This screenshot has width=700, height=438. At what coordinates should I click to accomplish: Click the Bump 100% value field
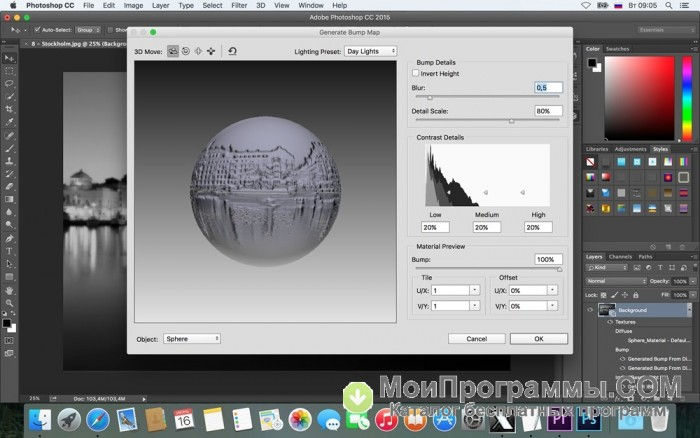(548, 259)
